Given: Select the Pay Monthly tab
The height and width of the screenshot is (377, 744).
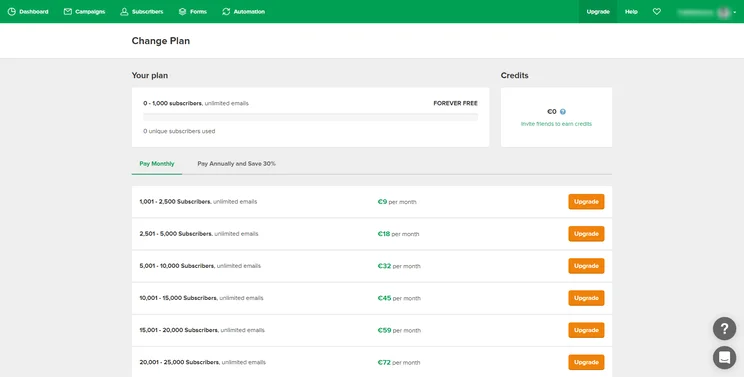Looking at the screenshot, I should [x=157, y=164].
